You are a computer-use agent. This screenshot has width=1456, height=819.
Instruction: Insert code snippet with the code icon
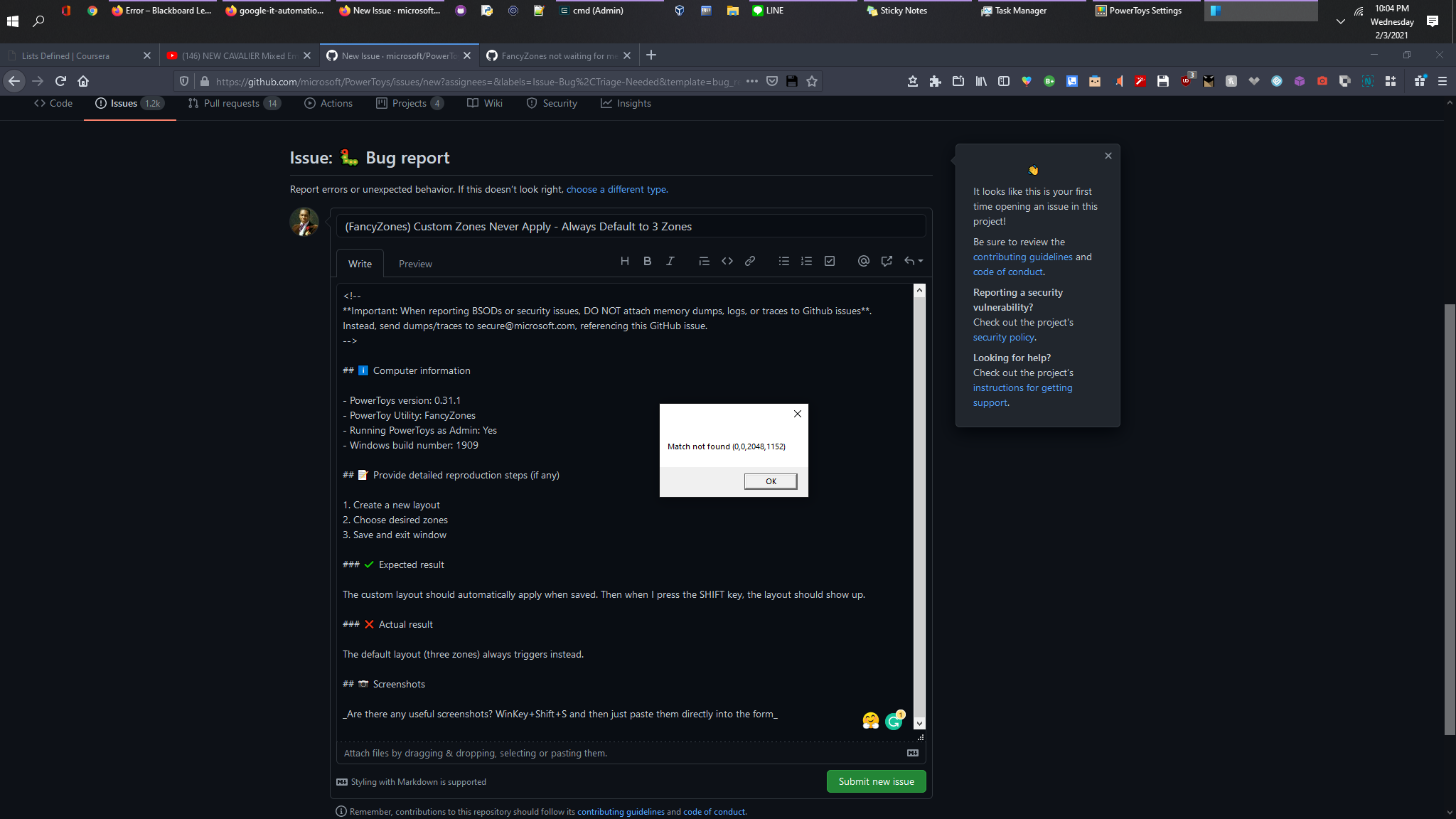(x=727, y=261)
